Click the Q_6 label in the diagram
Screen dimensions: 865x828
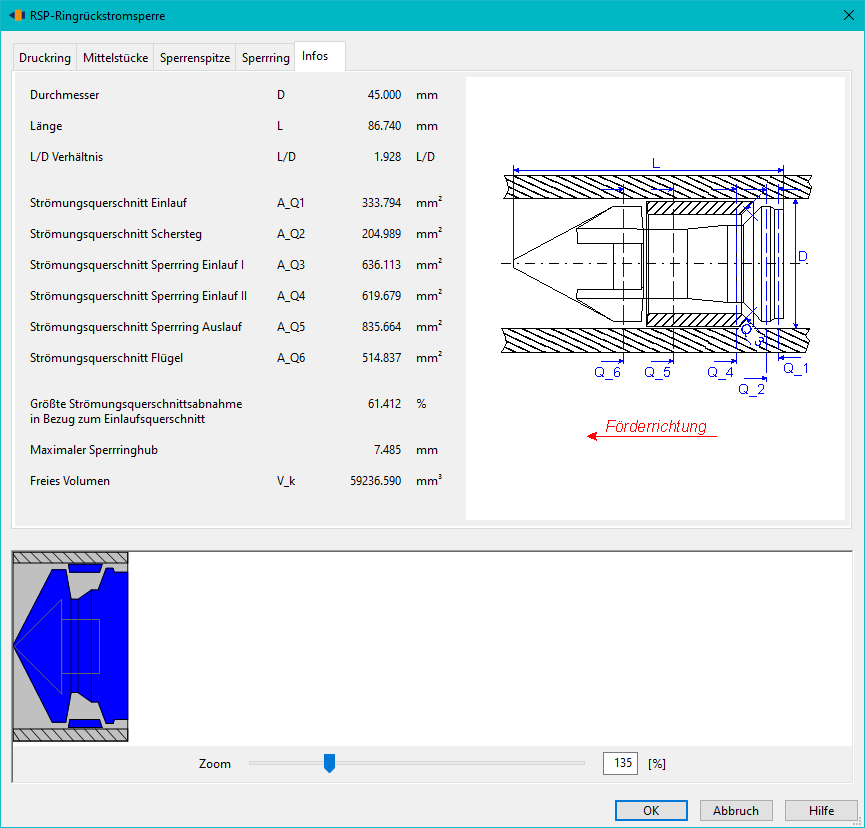coord(607,372)
